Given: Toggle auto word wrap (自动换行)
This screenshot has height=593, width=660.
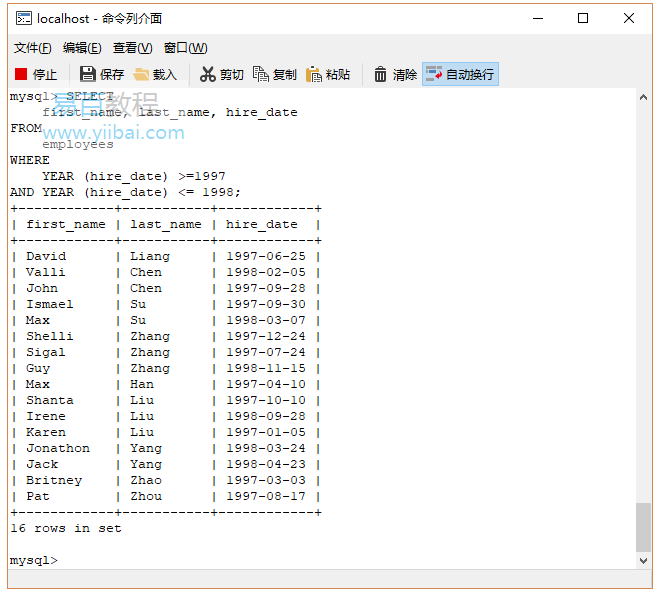Looking at the screenshot, I should pos(460,74).
